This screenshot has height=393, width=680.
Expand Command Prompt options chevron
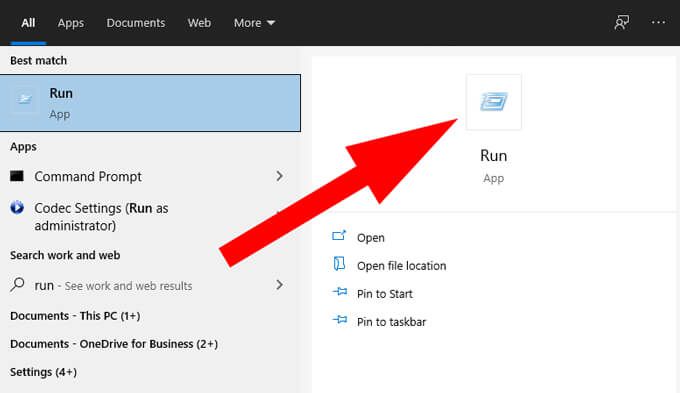tap(279, 176)
